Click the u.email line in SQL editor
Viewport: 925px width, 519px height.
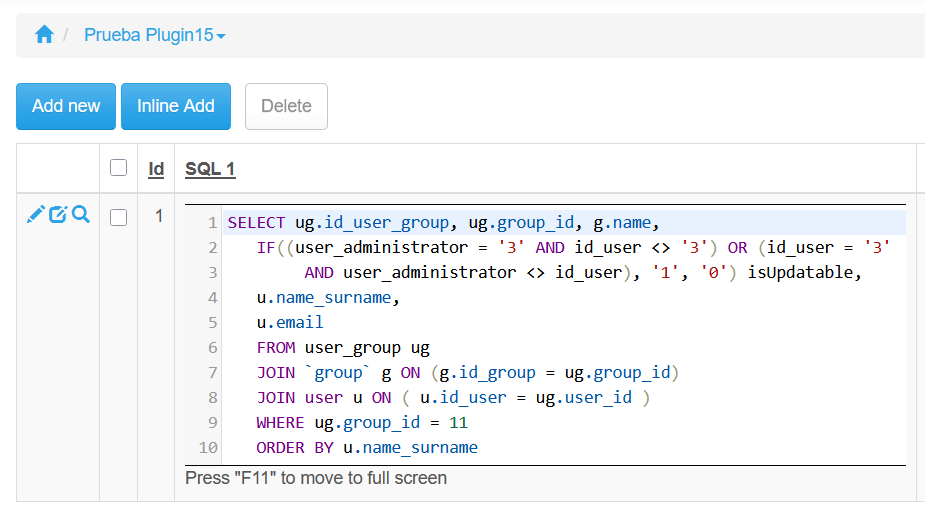[290, 323]
